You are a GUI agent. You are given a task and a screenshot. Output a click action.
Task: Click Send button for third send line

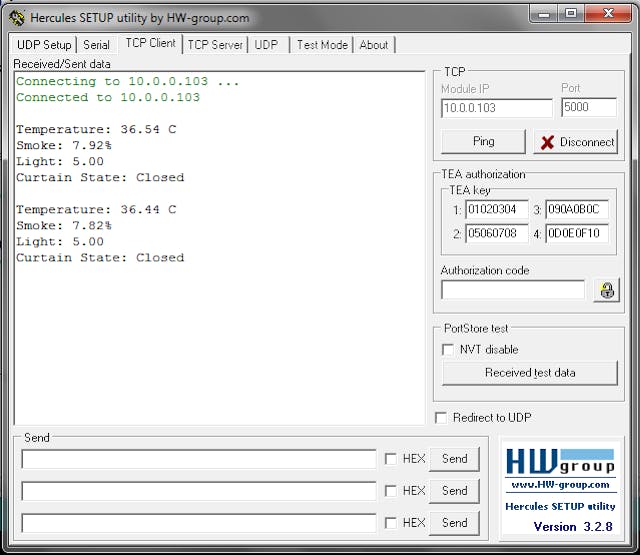[454, 523]
